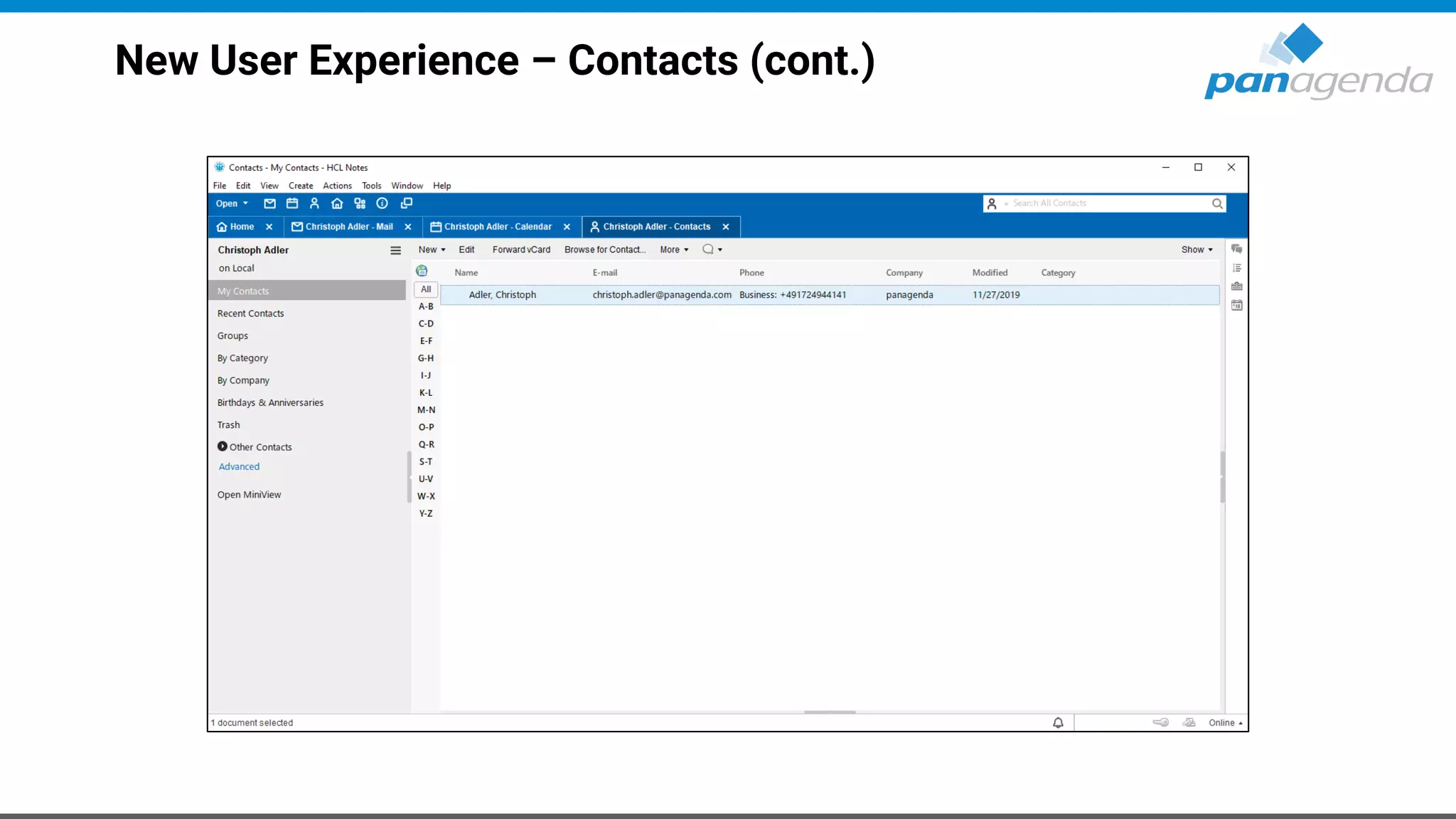This screenshot has width=1456, height=819.
Task: Click the vertical scrollbar in contact list
Action: pos(1222,476)
